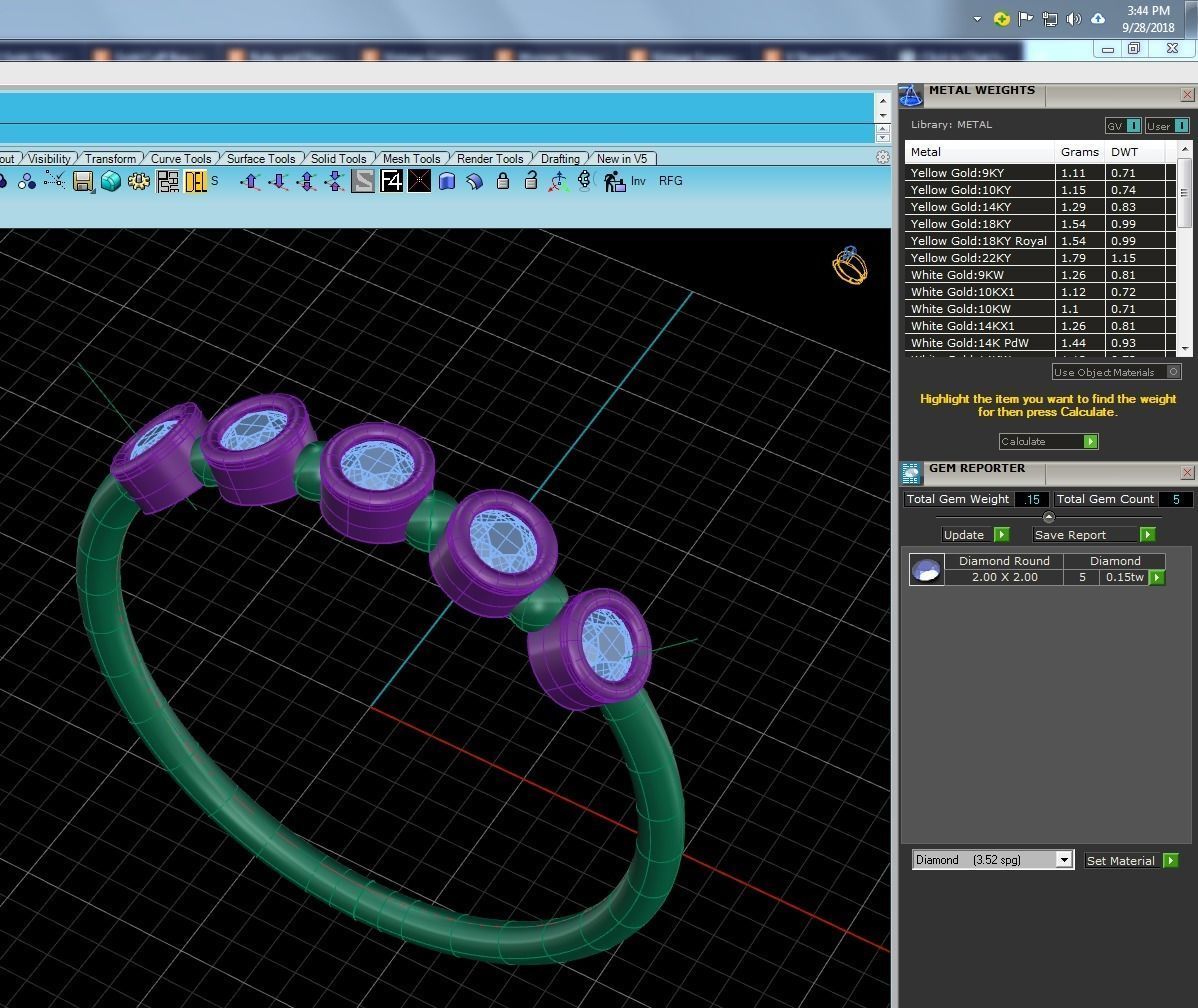The width and height of the screenshot is (1198, 1008).
Task: Open the Drafting tab
Action: pyautogui.click(x=561, y=159)
